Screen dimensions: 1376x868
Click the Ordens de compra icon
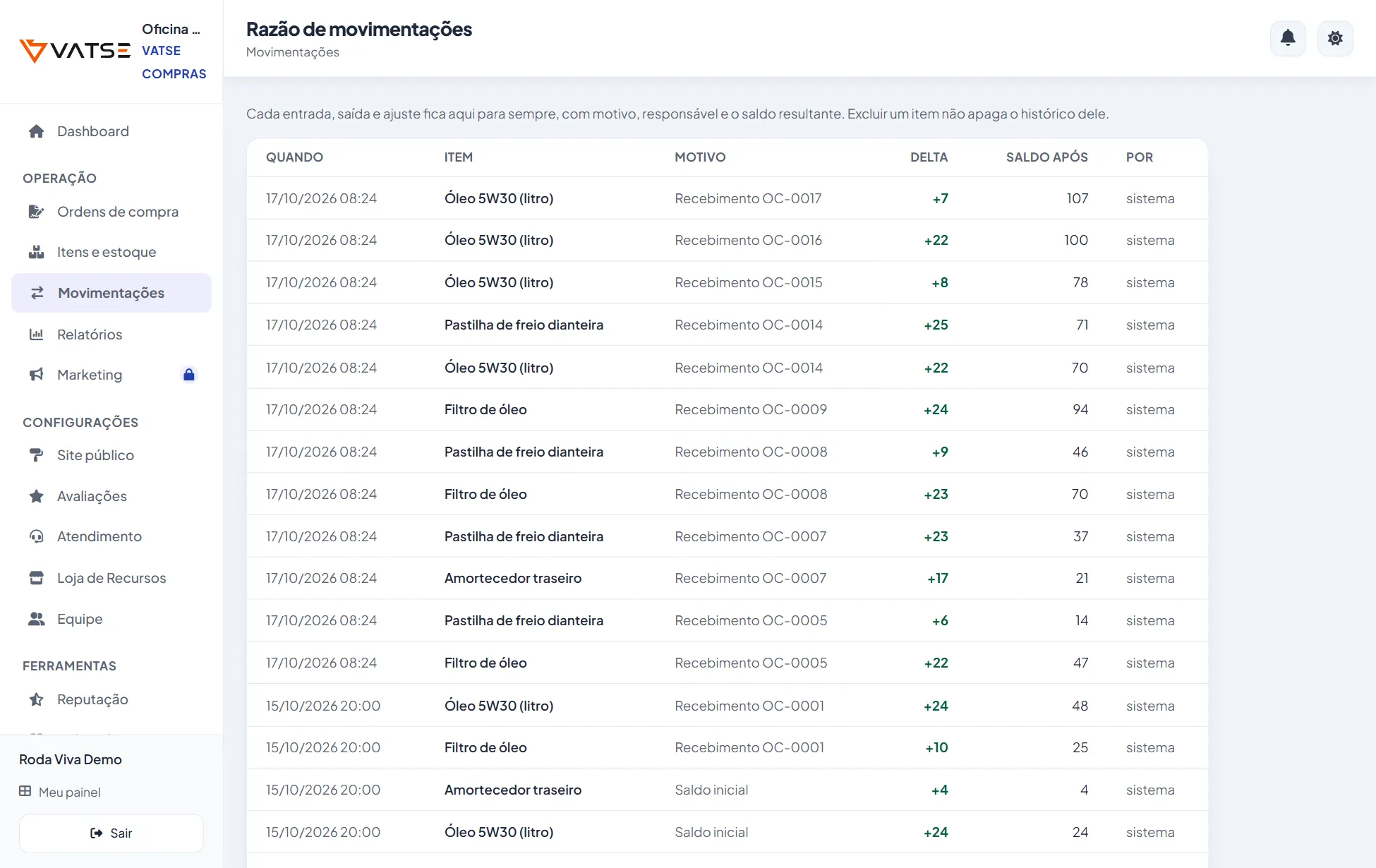37,212
